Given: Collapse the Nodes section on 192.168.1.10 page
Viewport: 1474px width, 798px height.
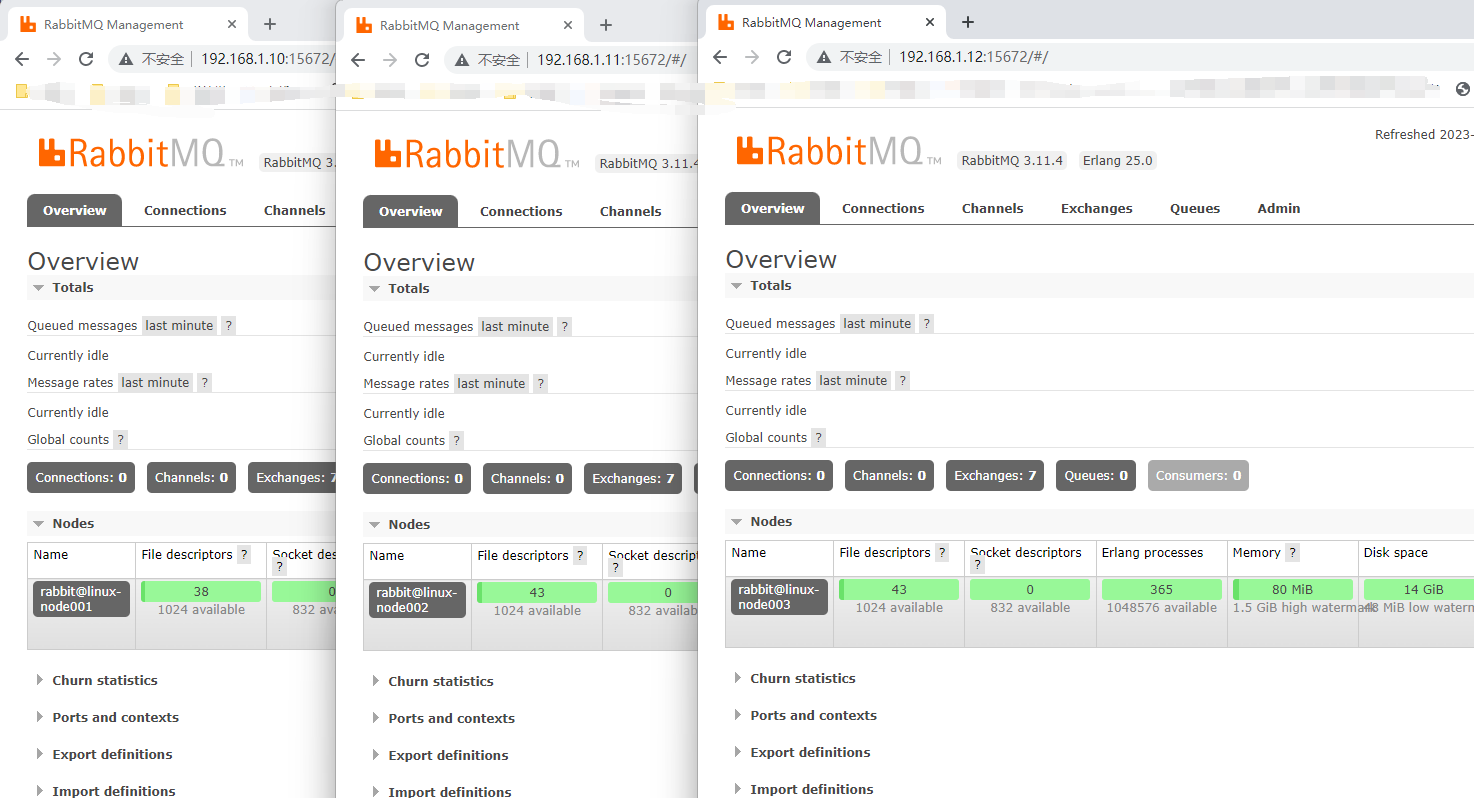Looking at the screenshot, I should [x=73, y=523].
